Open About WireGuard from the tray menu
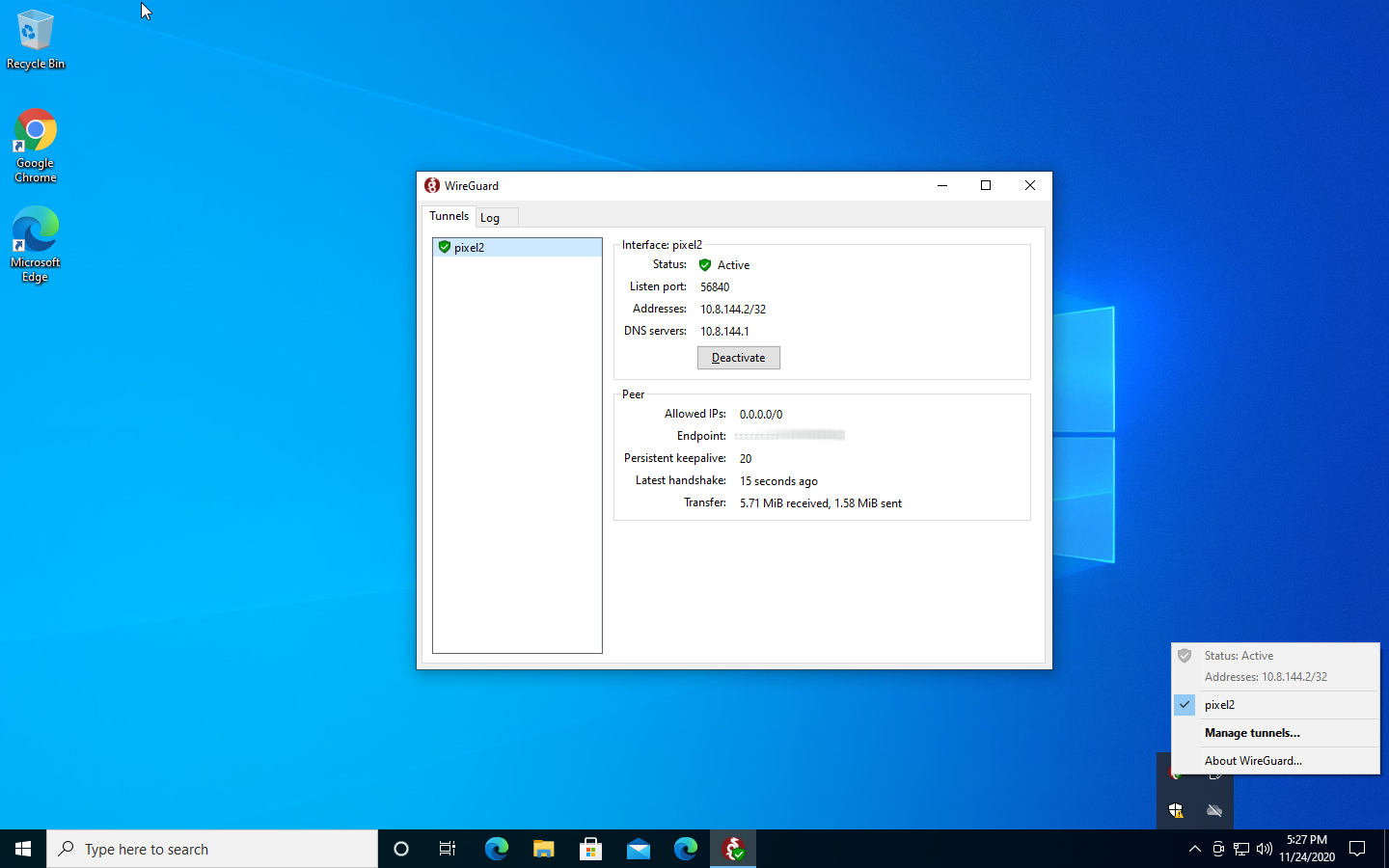 click(1253, 761)
